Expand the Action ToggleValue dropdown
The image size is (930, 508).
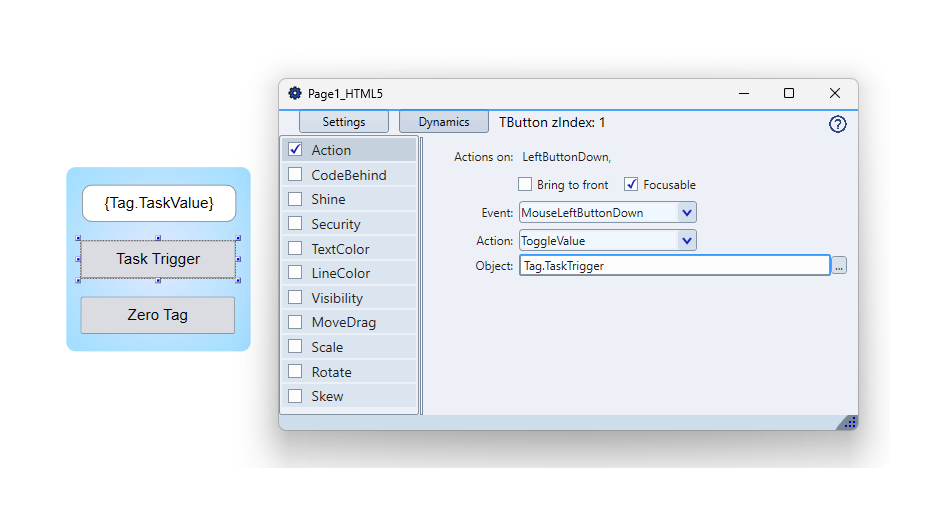coord(686,240)
